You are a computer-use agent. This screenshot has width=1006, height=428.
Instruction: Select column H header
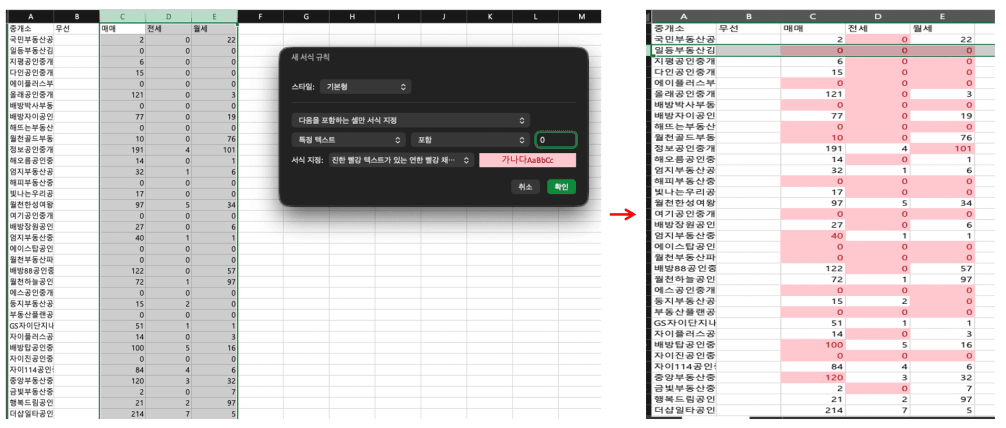coord(352,16)
